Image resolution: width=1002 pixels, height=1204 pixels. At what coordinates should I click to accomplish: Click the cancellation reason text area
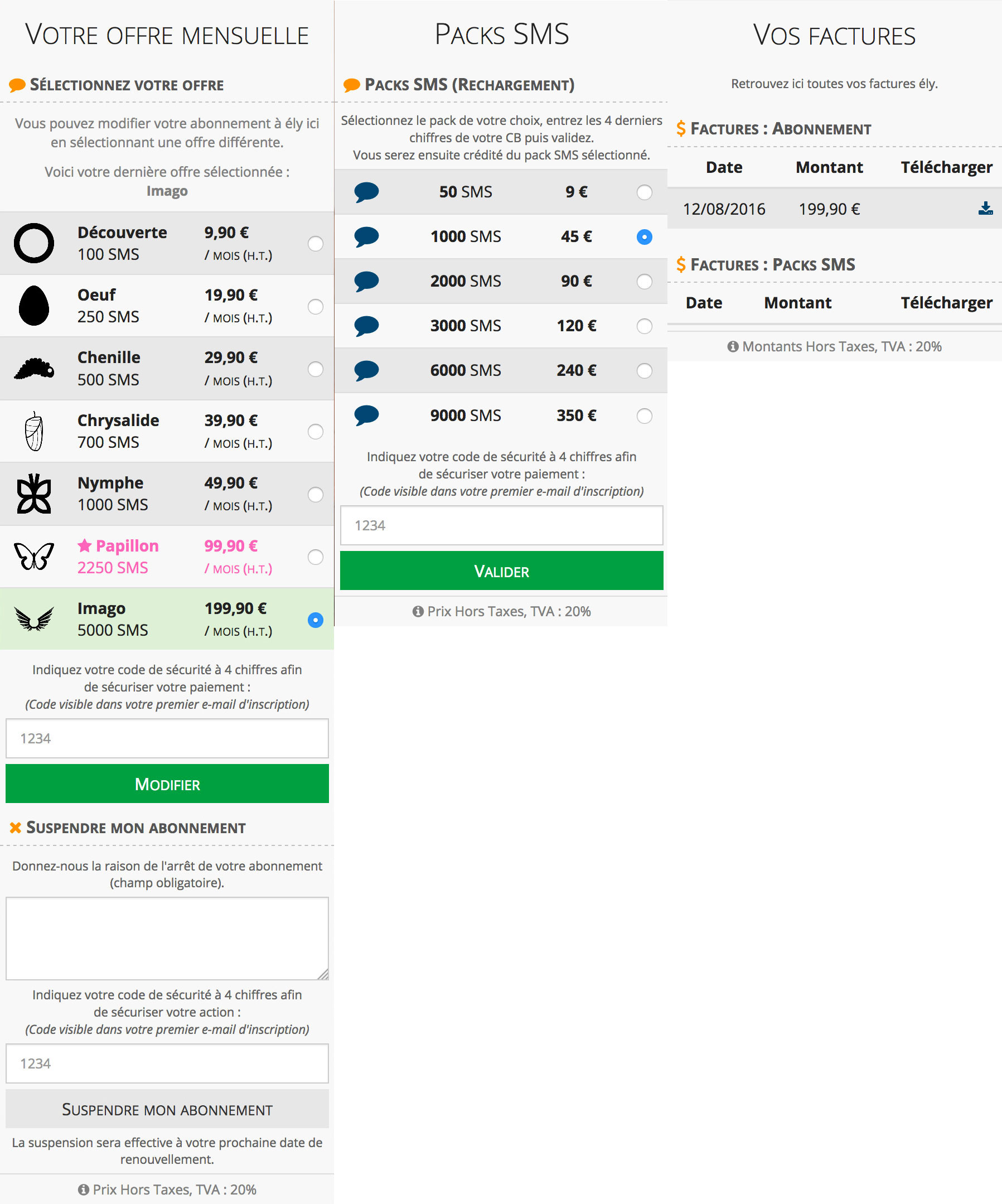pyautogui.click(x=167, y=937)
